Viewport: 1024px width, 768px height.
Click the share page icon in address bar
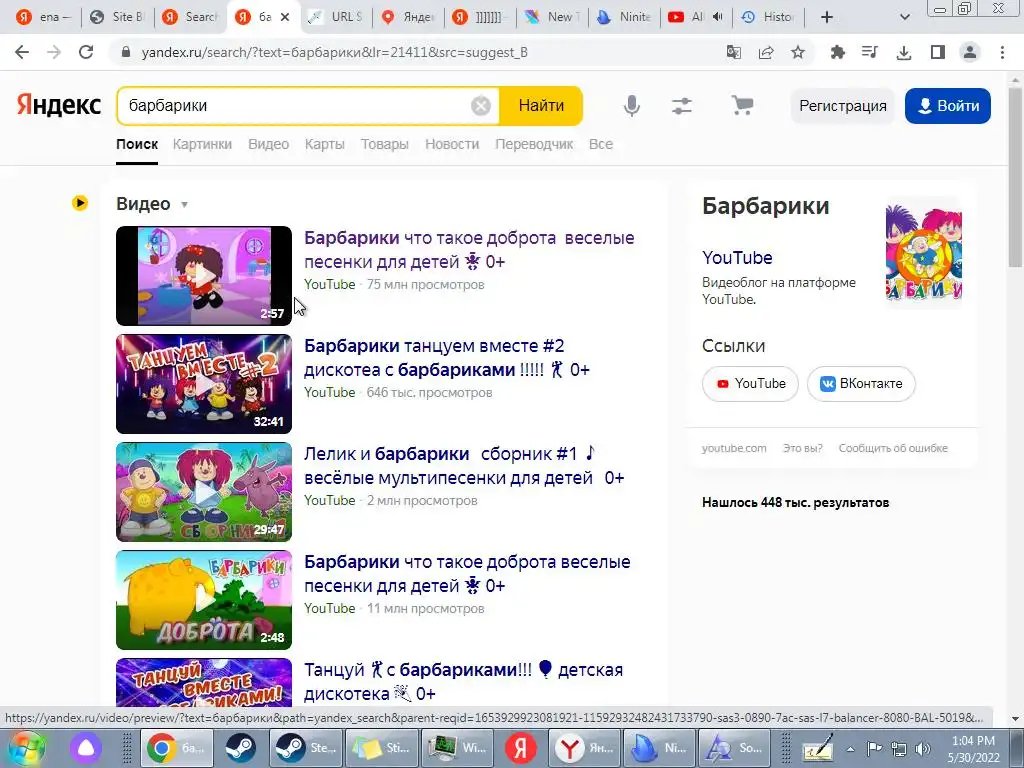[x=766, y=52]
